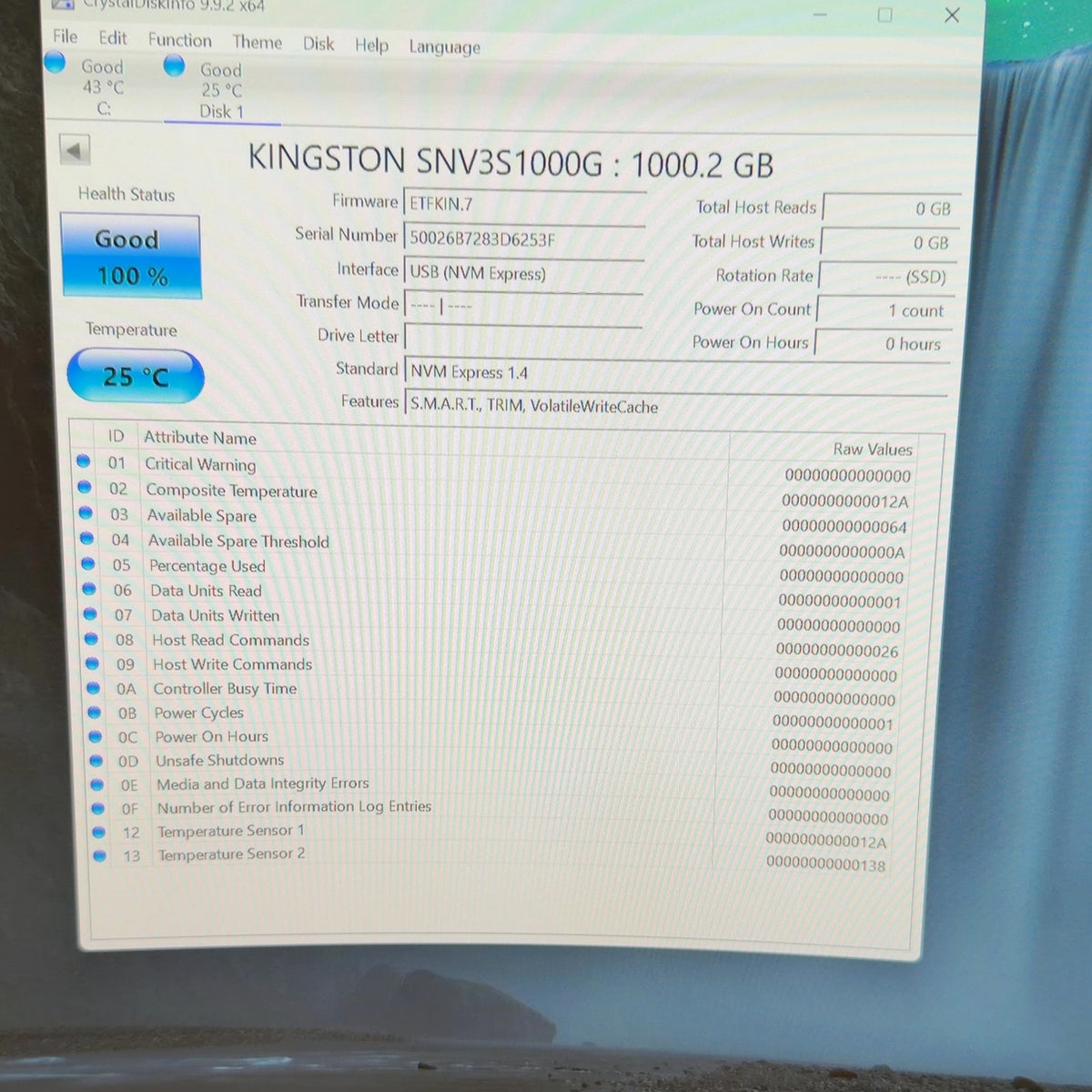Click the empty Drive Letter field
Image resolution: width=1092 pixels, height=1092 pixels.
point(523,338)
